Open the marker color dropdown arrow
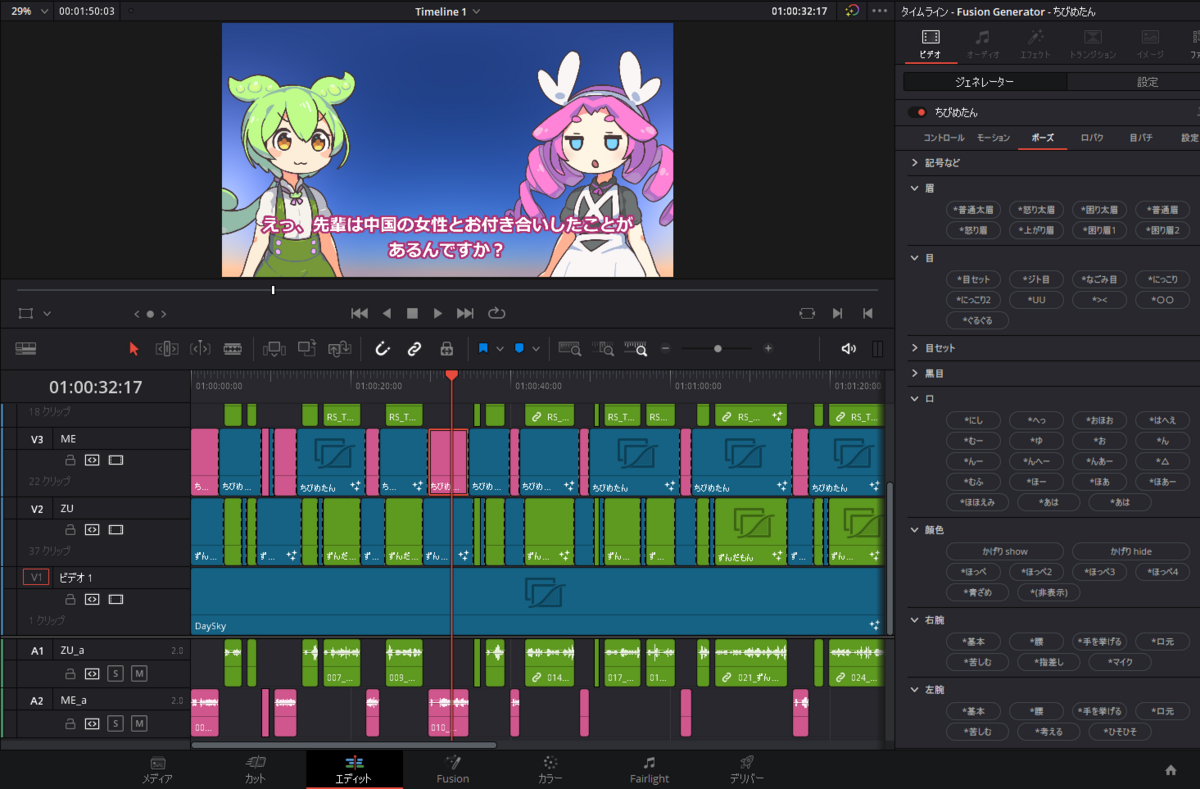 536,349
